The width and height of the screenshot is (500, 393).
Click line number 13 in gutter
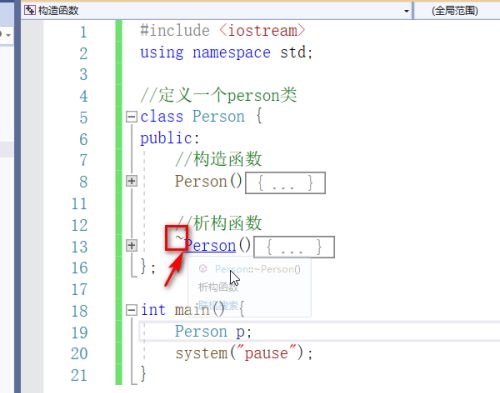(80, 247)
